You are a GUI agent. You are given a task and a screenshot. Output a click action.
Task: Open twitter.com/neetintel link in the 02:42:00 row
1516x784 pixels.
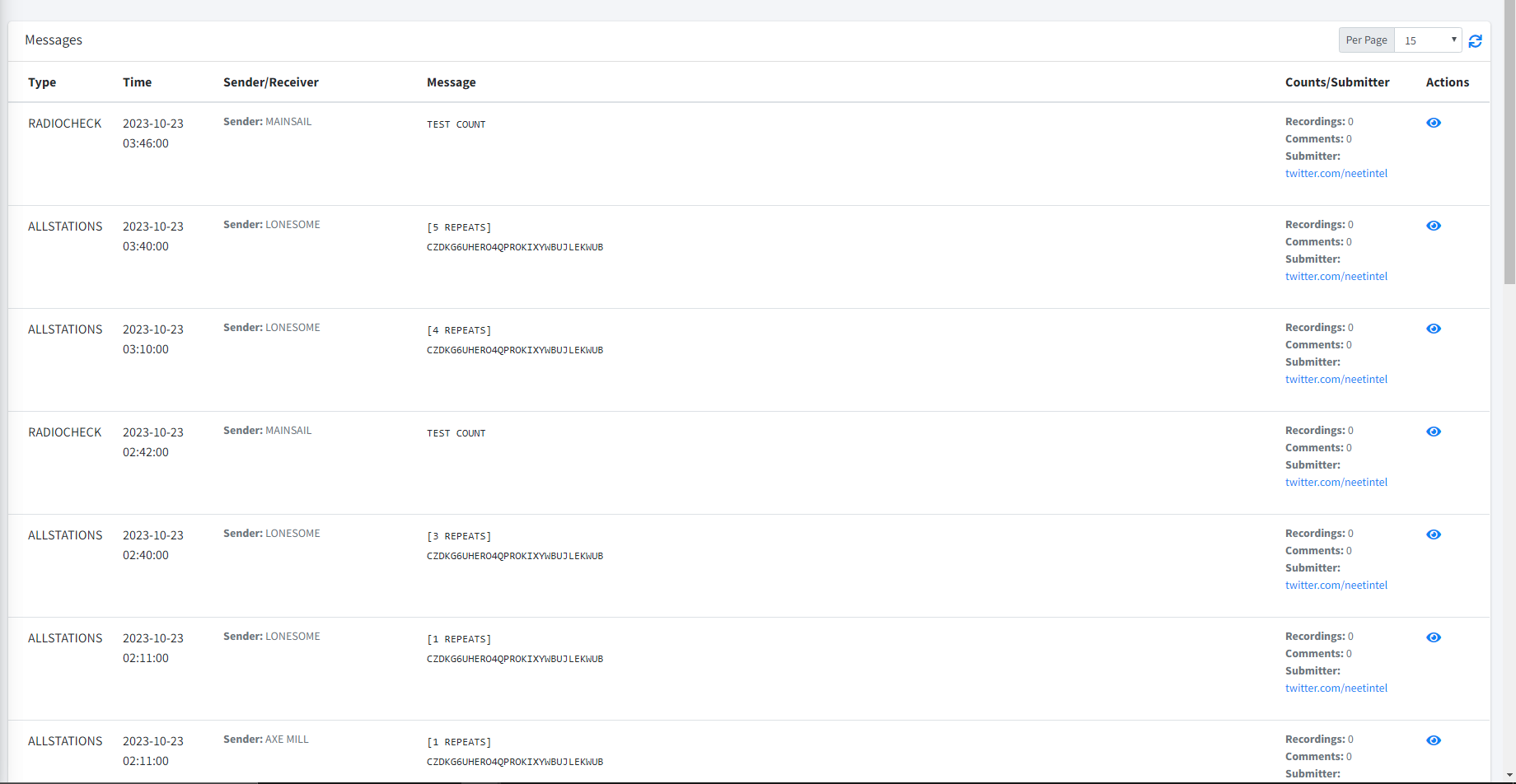coord(1336,482)
